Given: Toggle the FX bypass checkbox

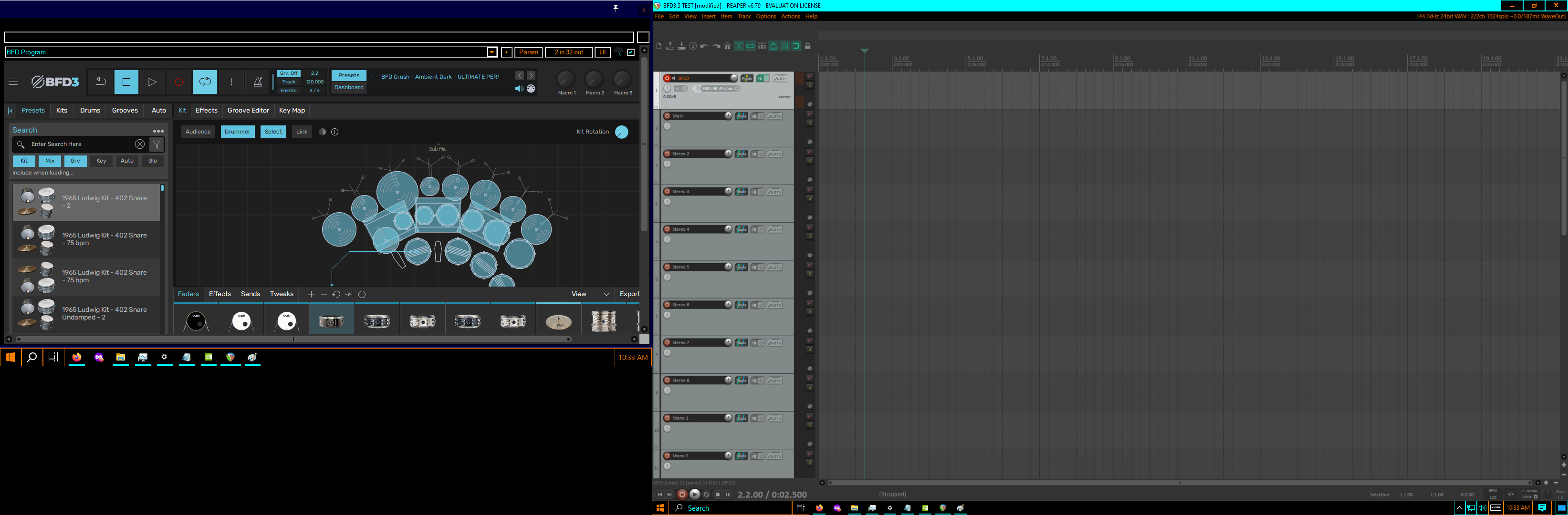Looking at the screenshot, I should click(631, 52).
